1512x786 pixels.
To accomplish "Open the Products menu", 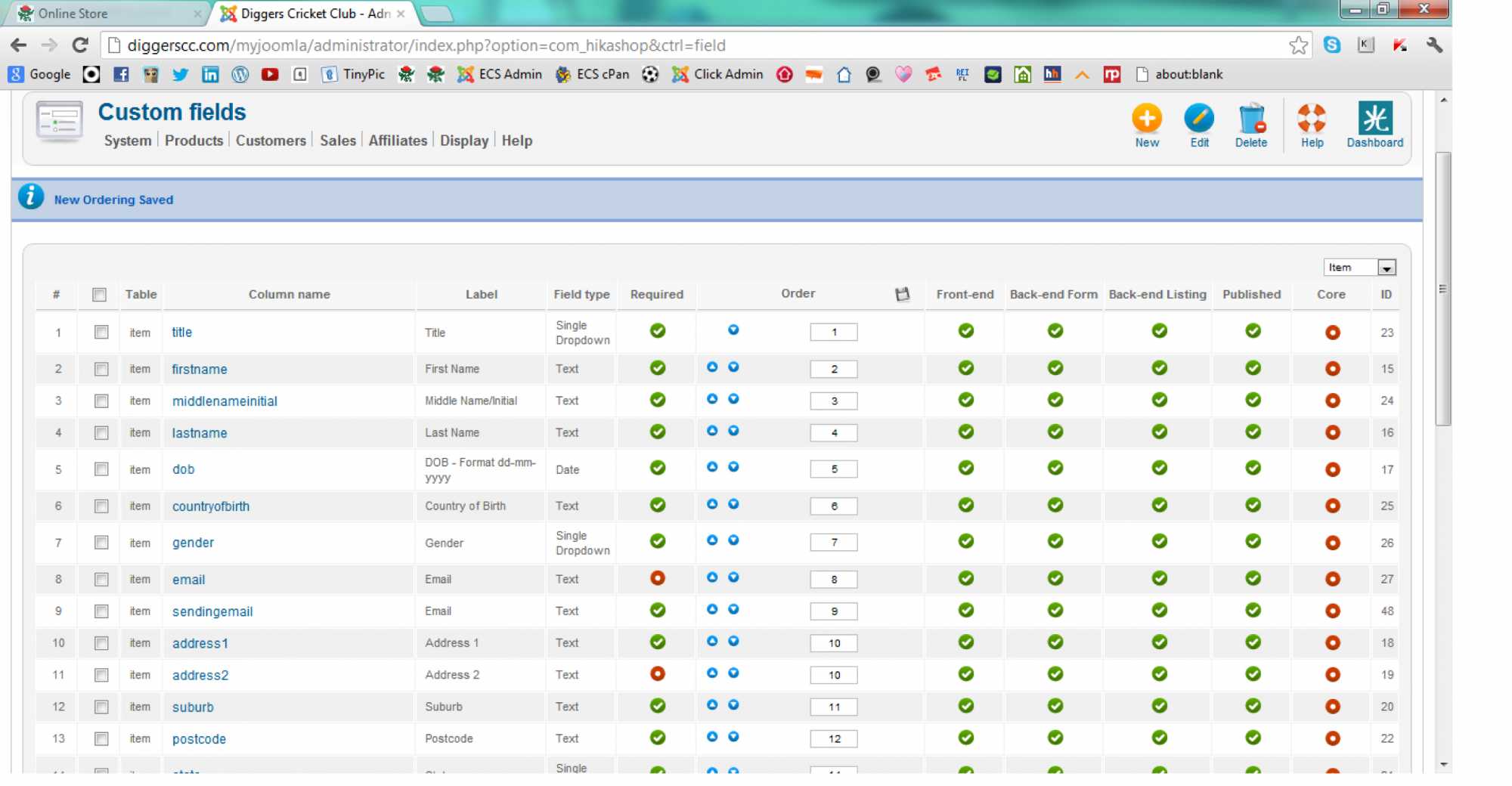I will click(194, 141).
